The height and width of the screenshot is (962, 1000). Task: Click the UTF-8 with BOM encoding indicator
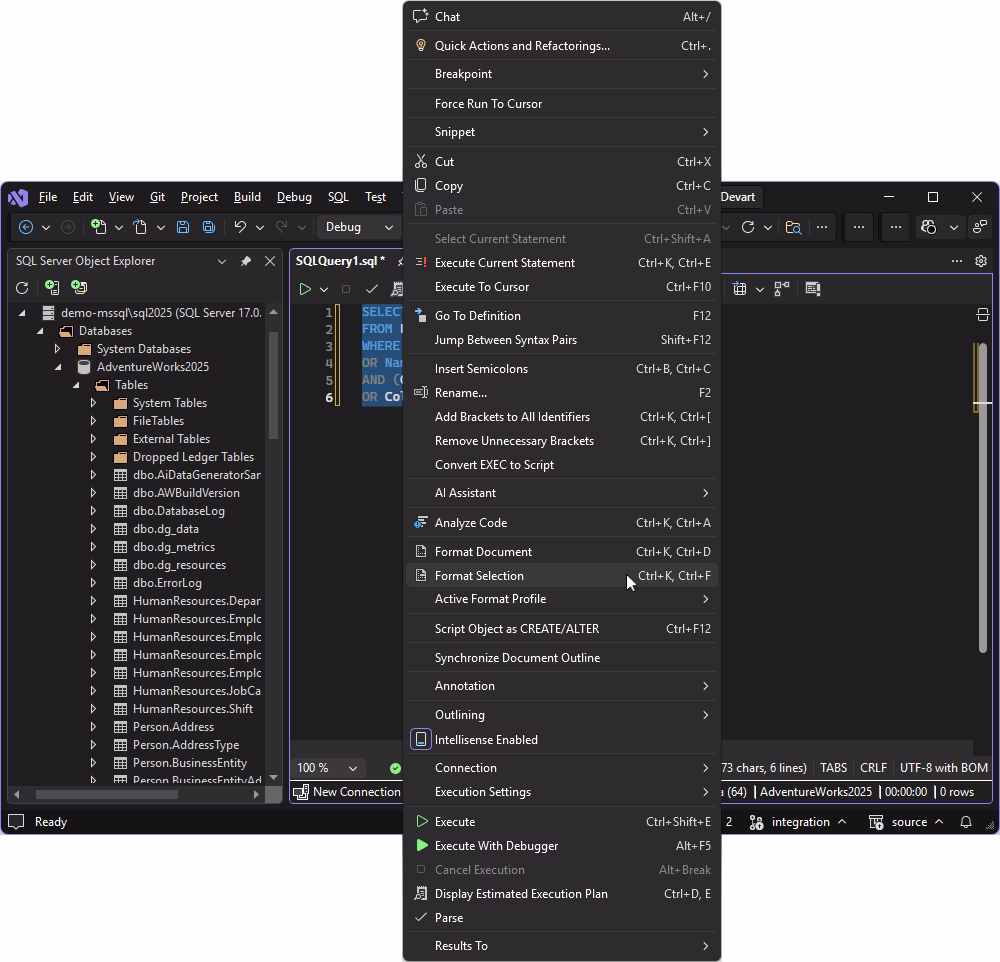pos(943,767)
